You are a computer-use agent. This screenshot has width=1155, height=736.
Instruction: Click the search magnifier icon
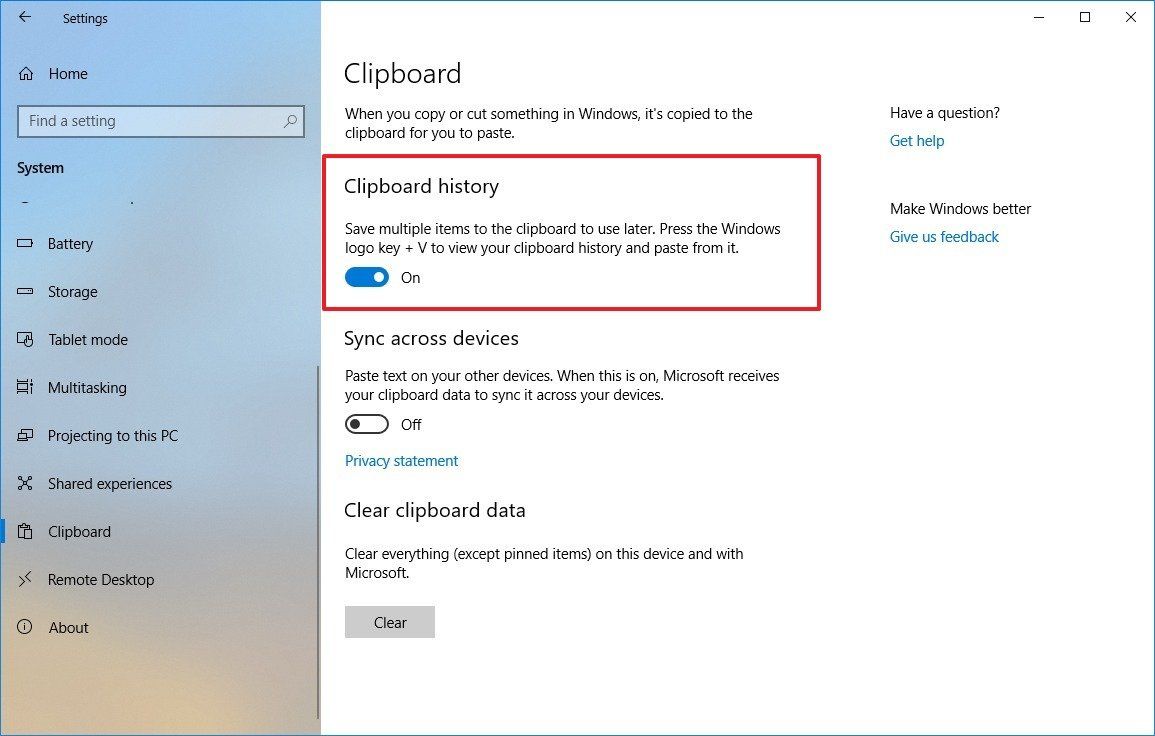[289, 121]
